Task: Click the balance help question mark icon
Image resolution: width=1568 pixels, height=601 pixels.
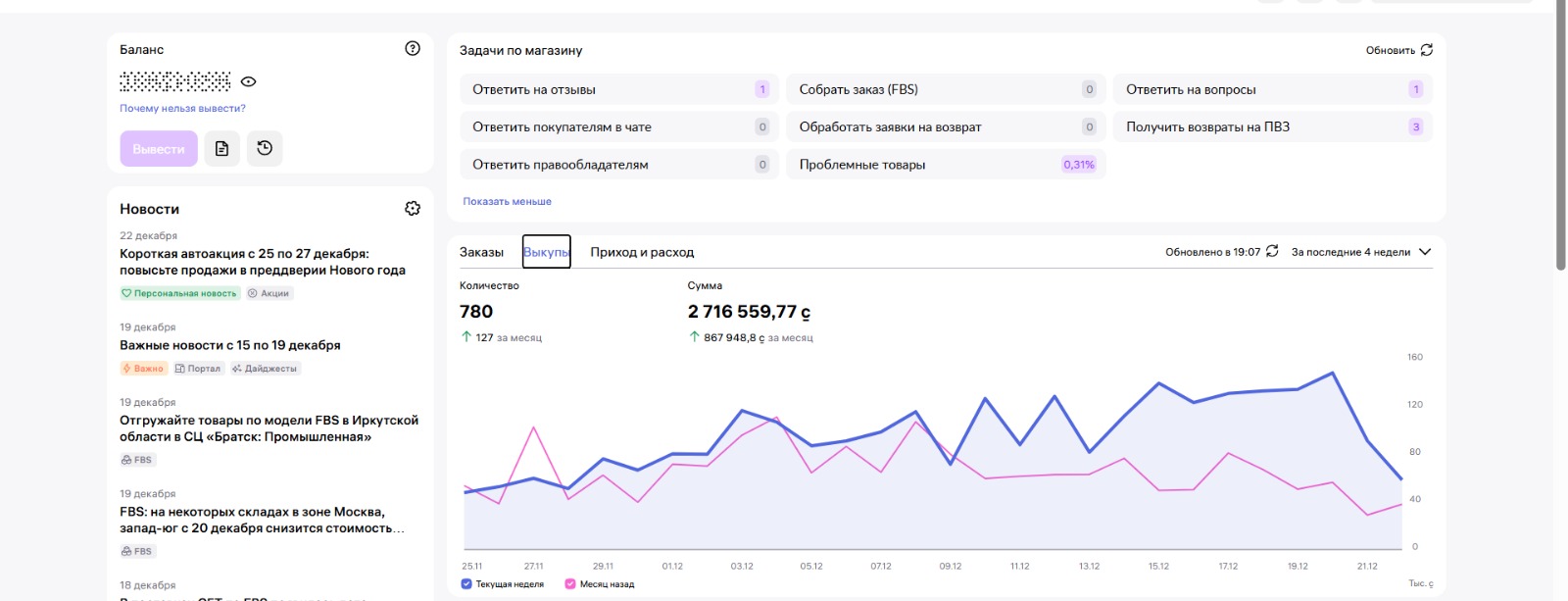Action: 413,49
